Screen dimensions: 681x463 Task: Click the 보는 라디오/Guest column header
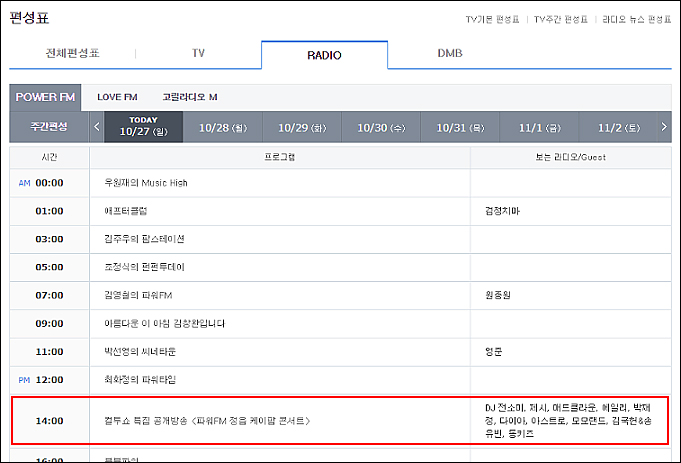coord(571,157)
